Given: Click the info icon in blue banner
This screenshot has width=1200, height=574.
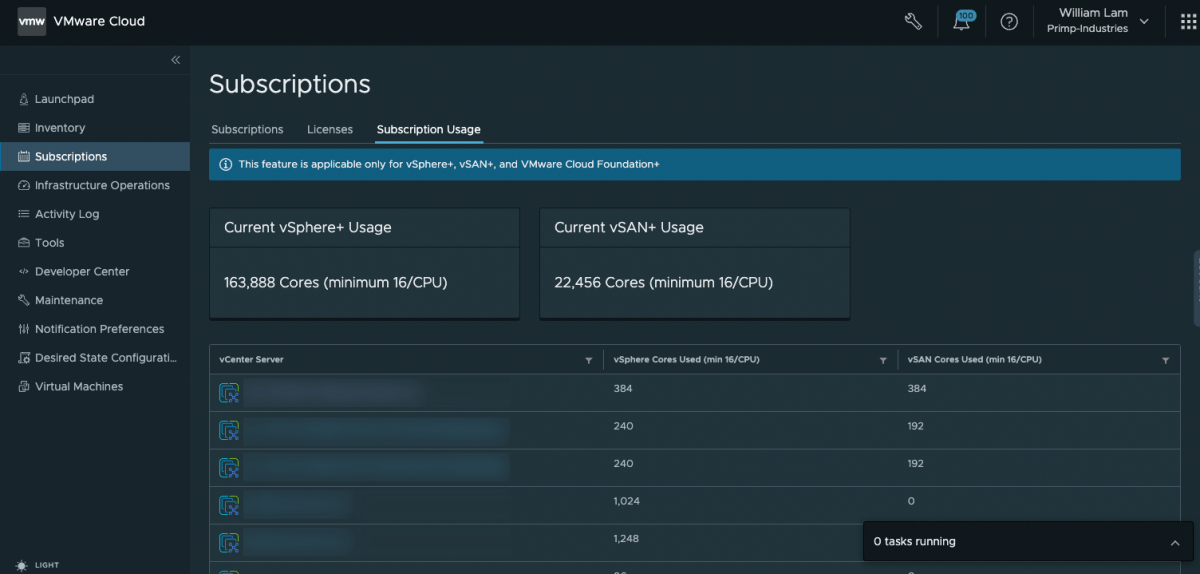Looking at the screenshot, I should click(x=225, y=164).
